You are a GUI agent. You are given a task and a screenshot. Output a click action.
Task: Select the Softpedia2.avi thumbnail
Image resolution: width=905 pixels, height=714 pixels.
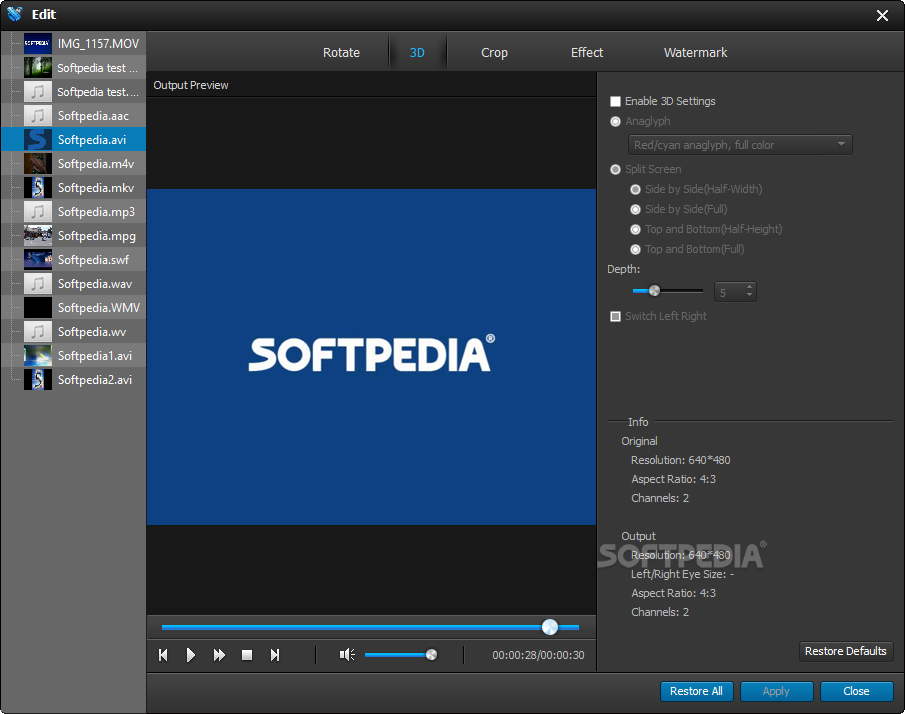point(38,380)
